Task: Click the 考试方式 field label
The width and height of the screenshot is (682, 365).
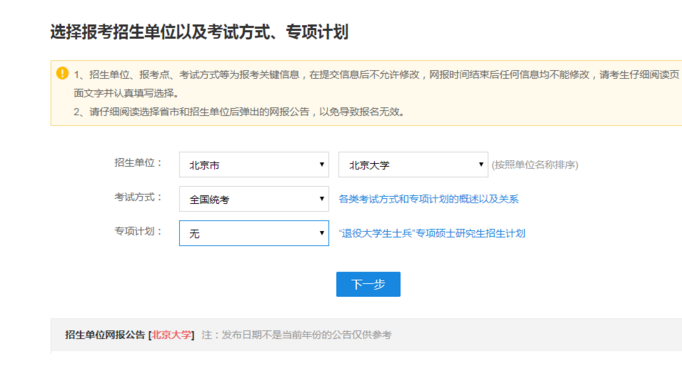Action: coord(138,197)
